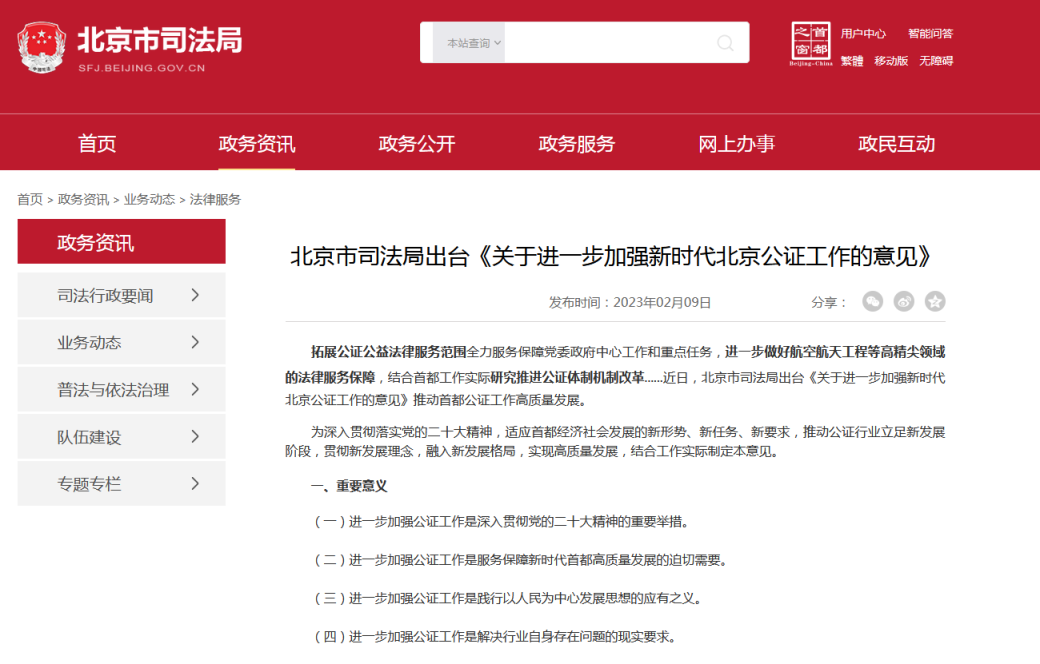Click the SFJ.BEIJING.GOV.CN domain text
The height and width of the screenshot is (664, 1040).
[141, 68]
